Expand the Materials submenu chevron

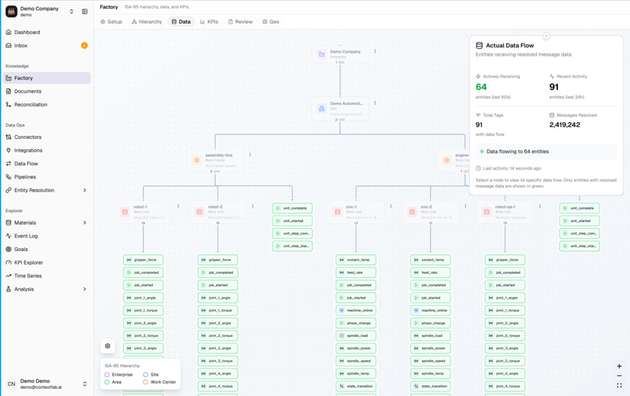point(85,222)
